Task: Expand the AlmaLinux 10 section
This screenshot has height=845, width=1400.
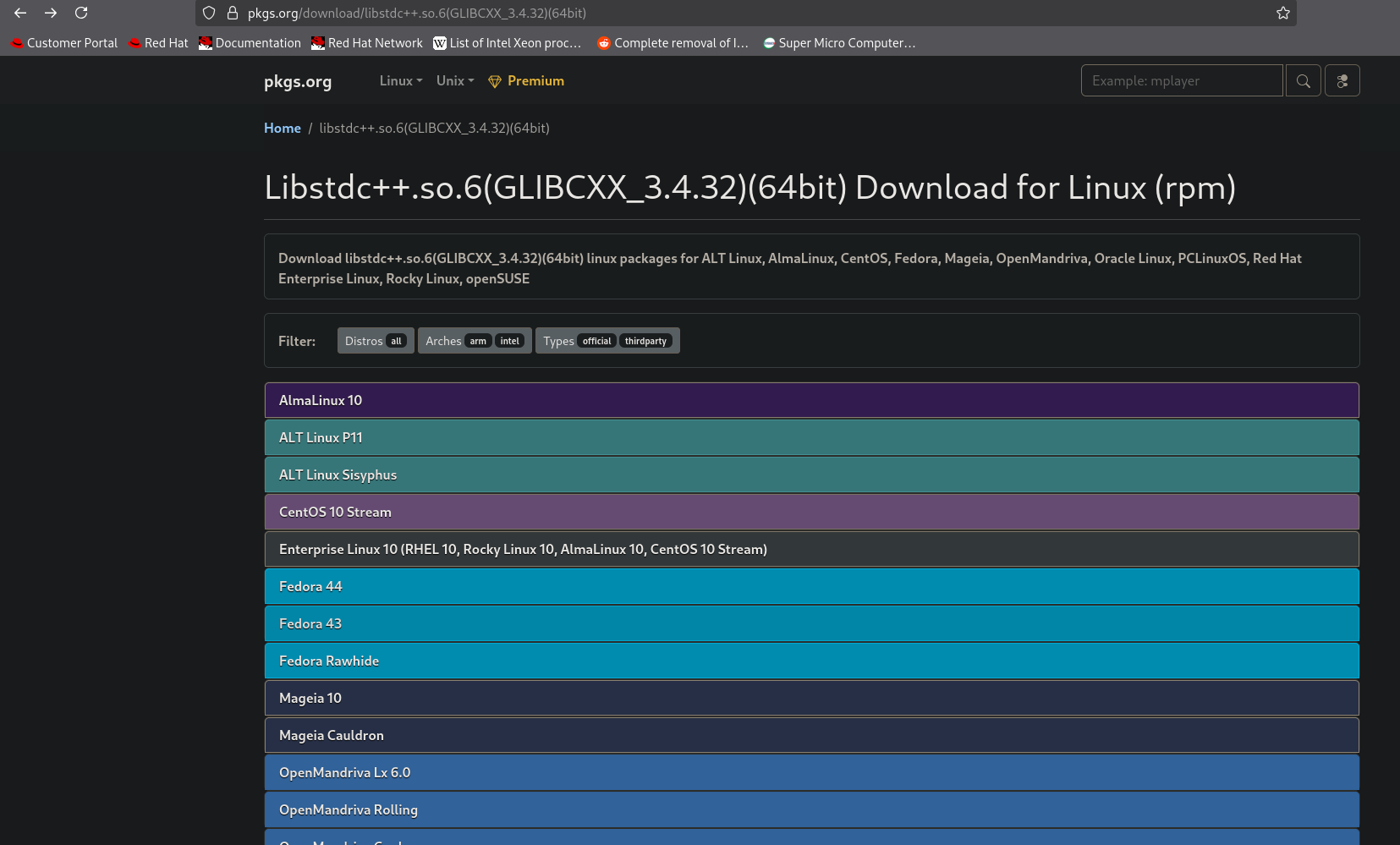Action: pyautogui.click(x=812, y=400)
